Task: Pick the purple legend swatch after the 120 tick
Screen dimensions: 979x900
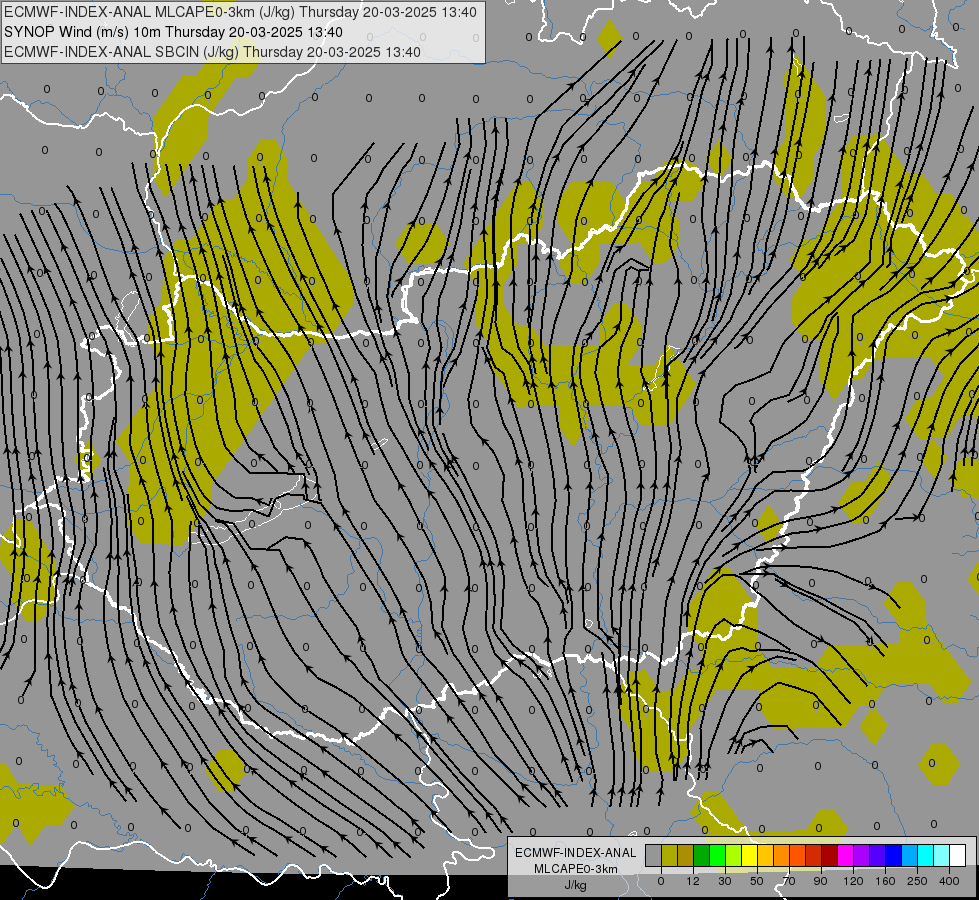Action: 862,855
